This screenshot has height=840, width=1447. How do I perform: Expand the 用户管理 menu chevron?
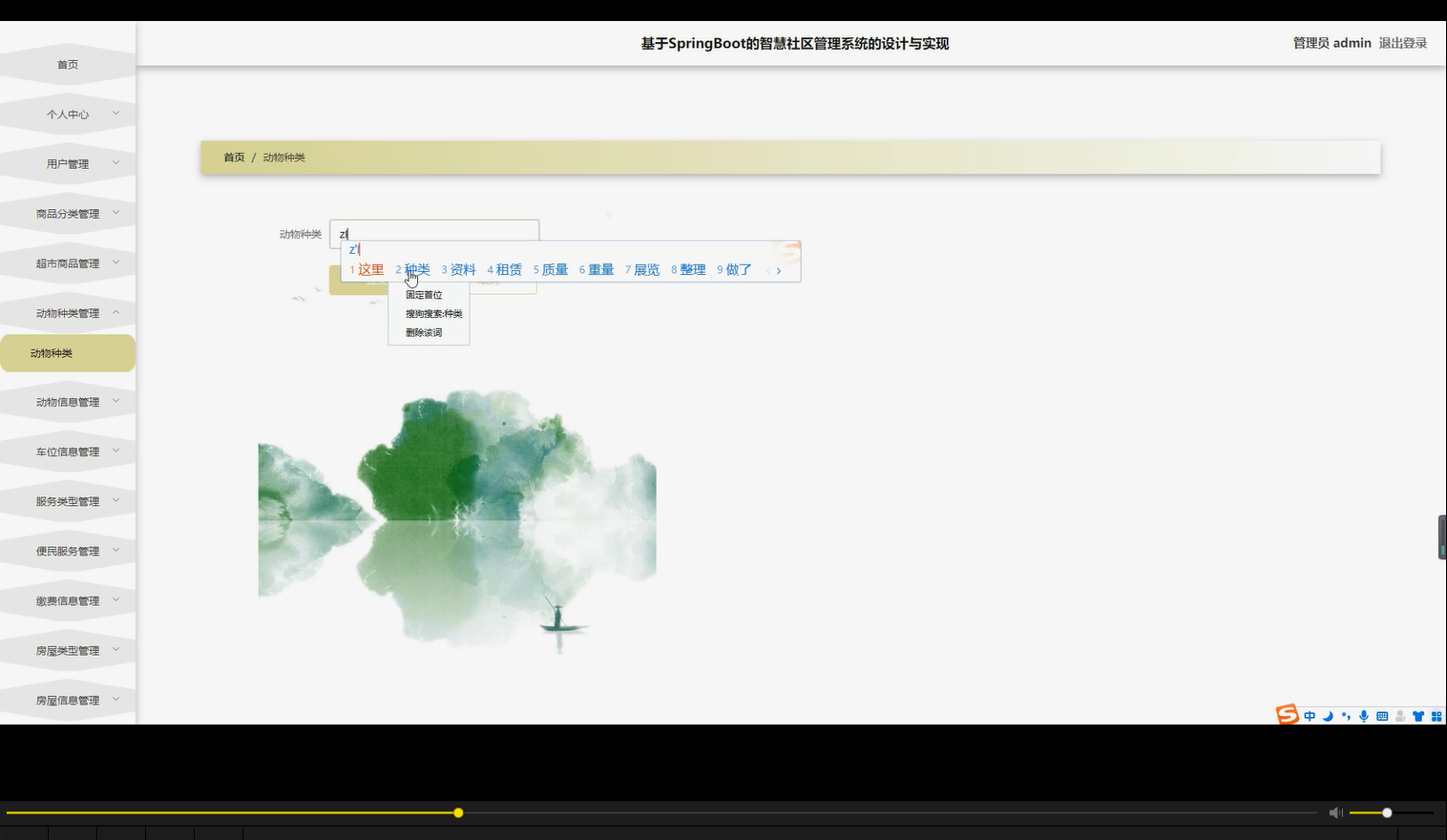coord(116,163)
